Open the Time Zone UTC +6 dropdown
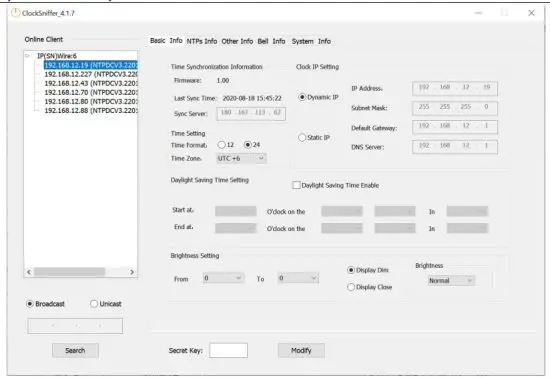 click(x=241, y=158)
